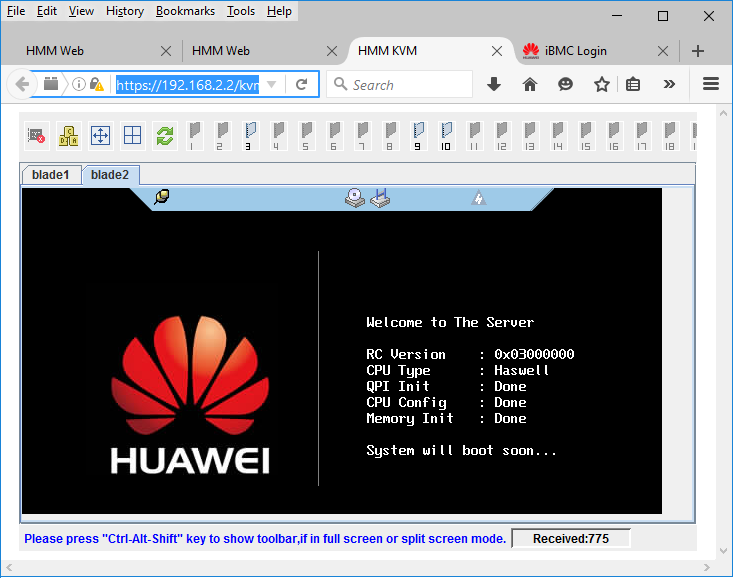
Task: Select blade slot 15 icon
Action: pyautogui.click(x=586, y=136)
